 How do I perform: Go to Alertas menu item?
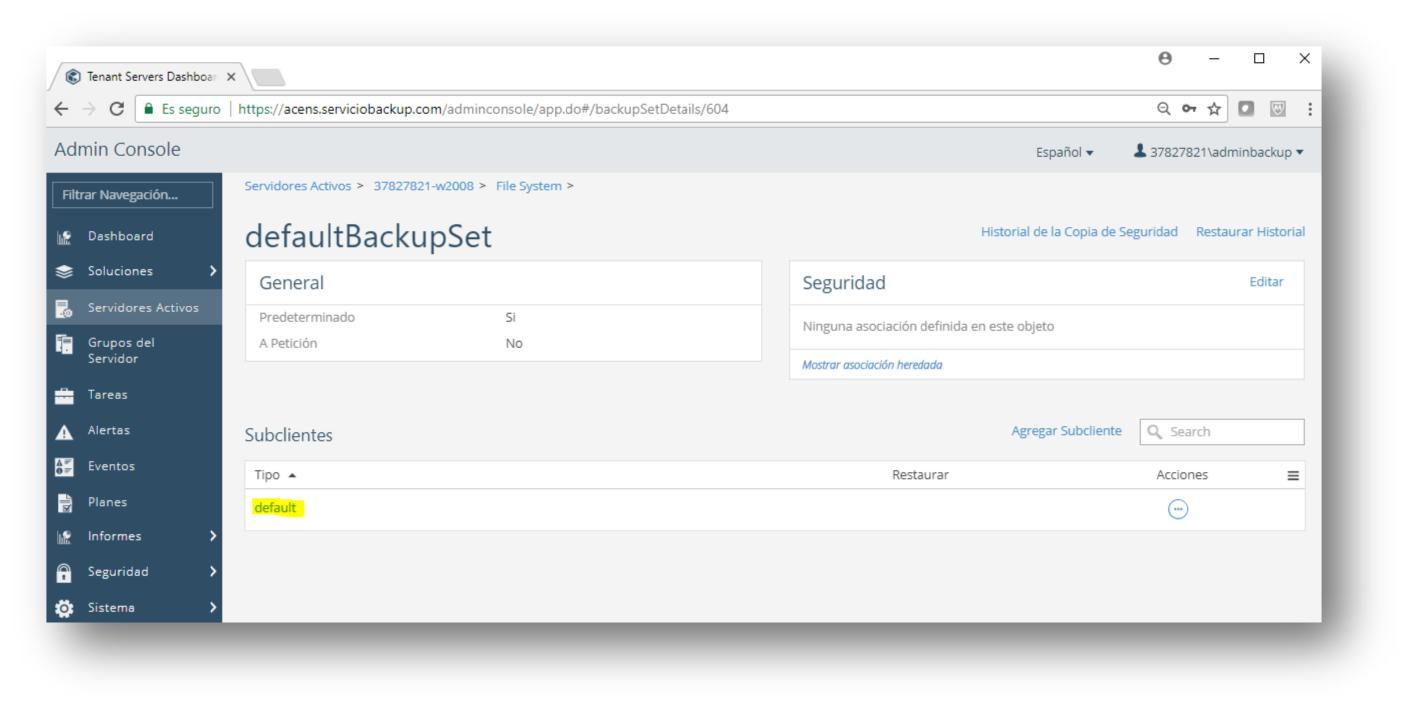pos(109,431)
